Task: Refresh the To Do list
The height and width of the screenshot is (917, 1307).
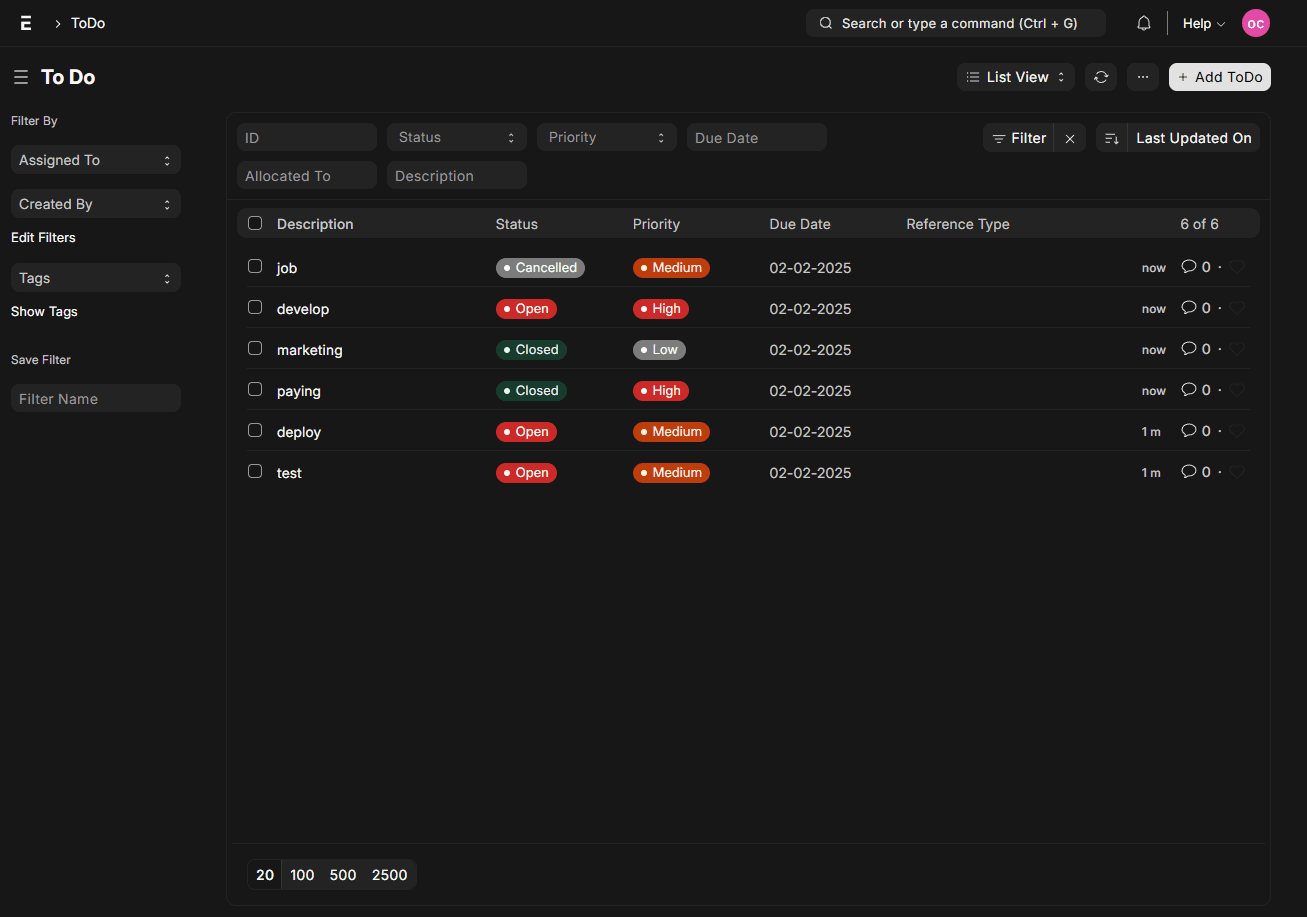Action: (x=1101, y=77)
